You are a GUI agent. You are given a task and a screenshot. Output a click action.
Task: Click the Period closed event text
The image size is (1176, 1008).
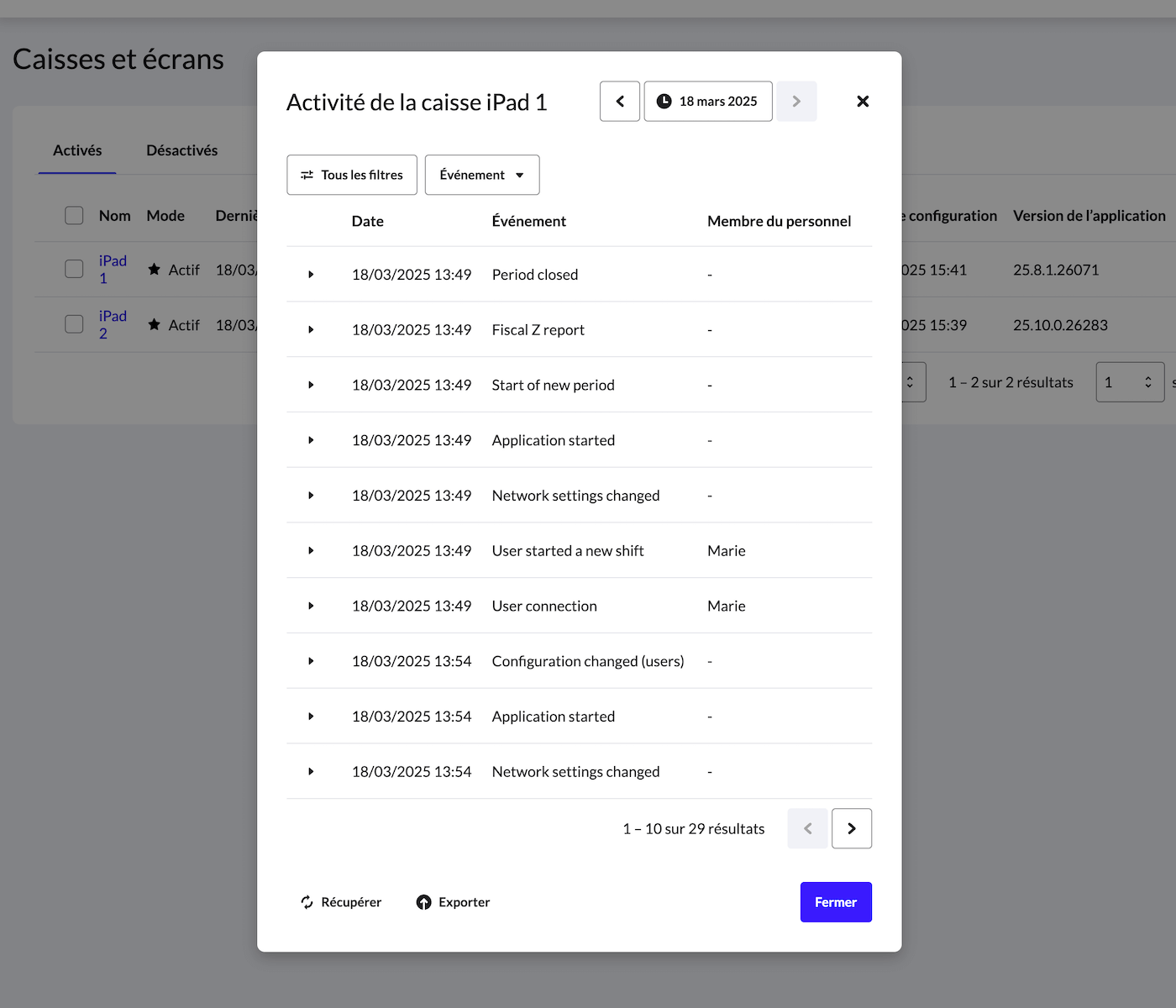coord(535,275)
